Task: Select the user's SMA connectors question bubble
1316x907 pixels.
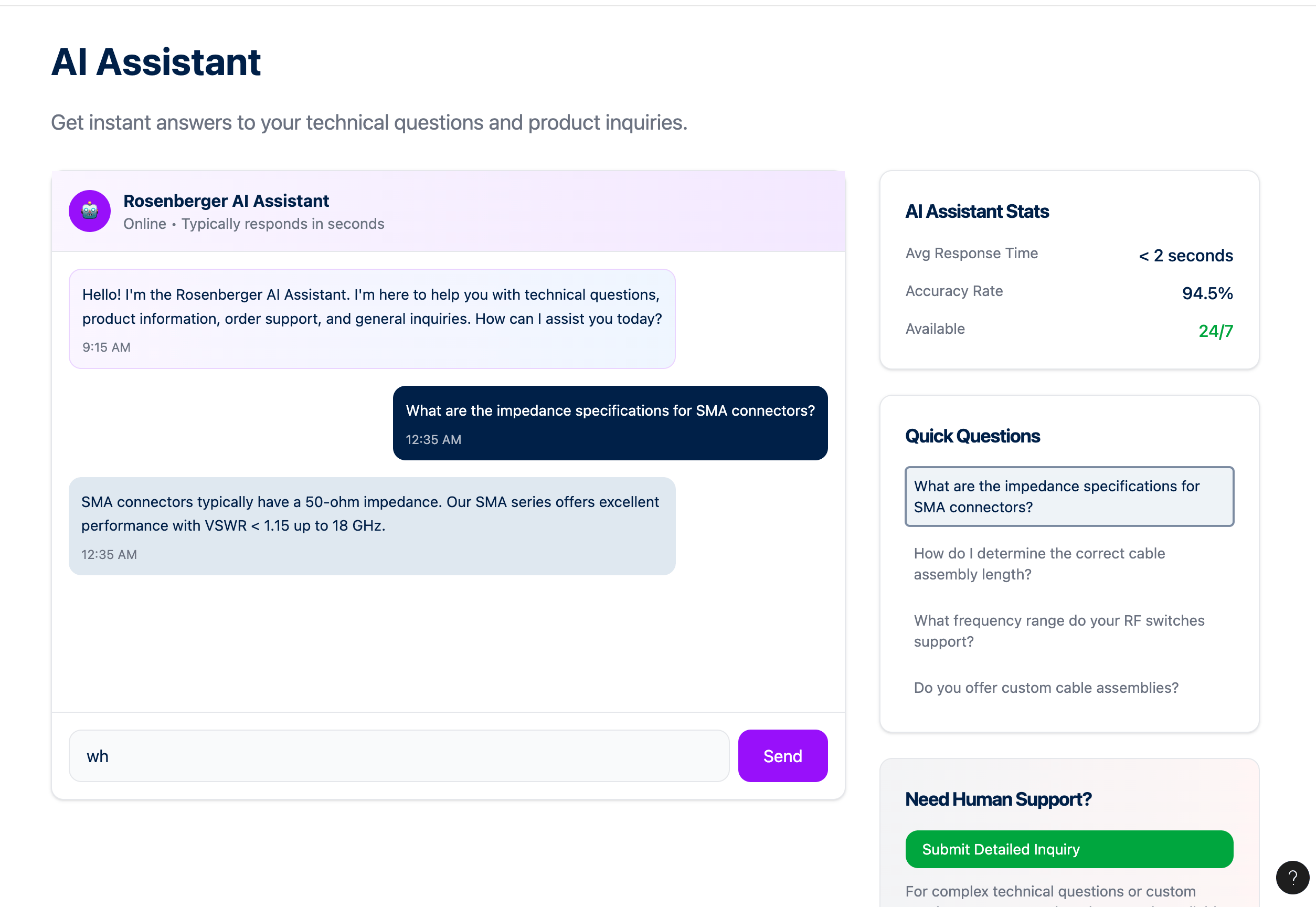Action: click(x=610, y=423)
